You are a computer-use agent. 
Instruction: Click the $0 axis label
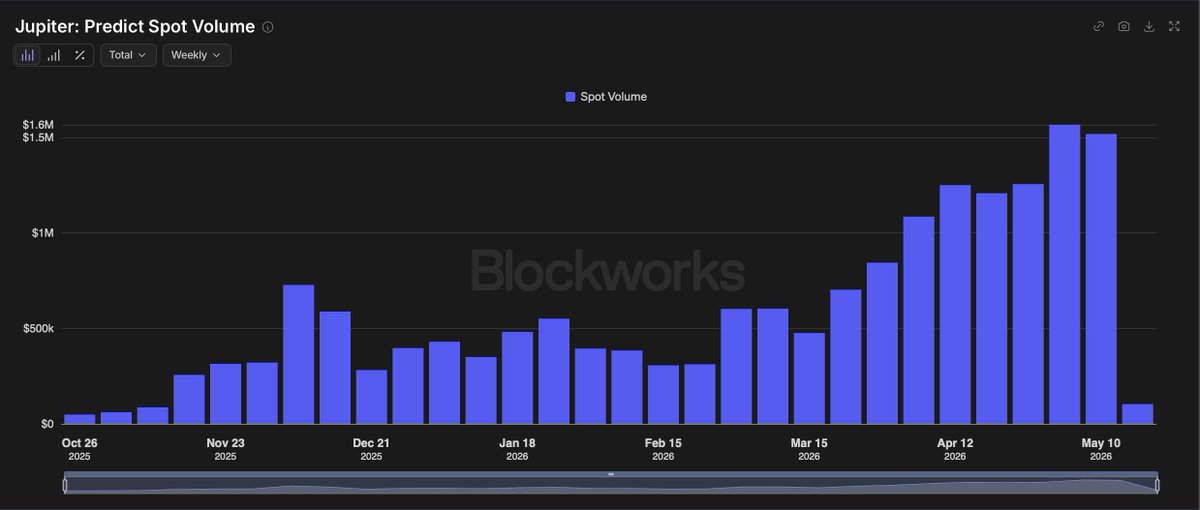click(47, 424)
